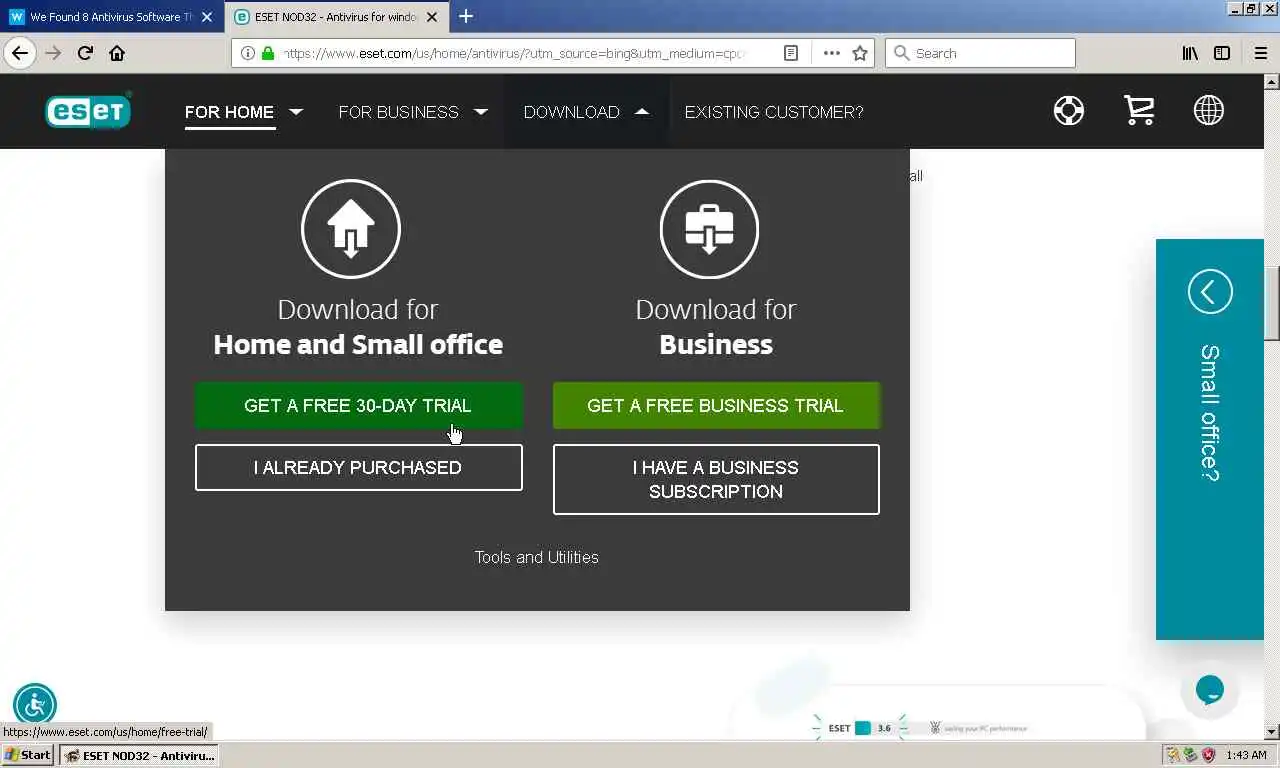Close the ESET NOD32 tab
This screenshot has height=768, width=1280.
(x=434, y=17)
